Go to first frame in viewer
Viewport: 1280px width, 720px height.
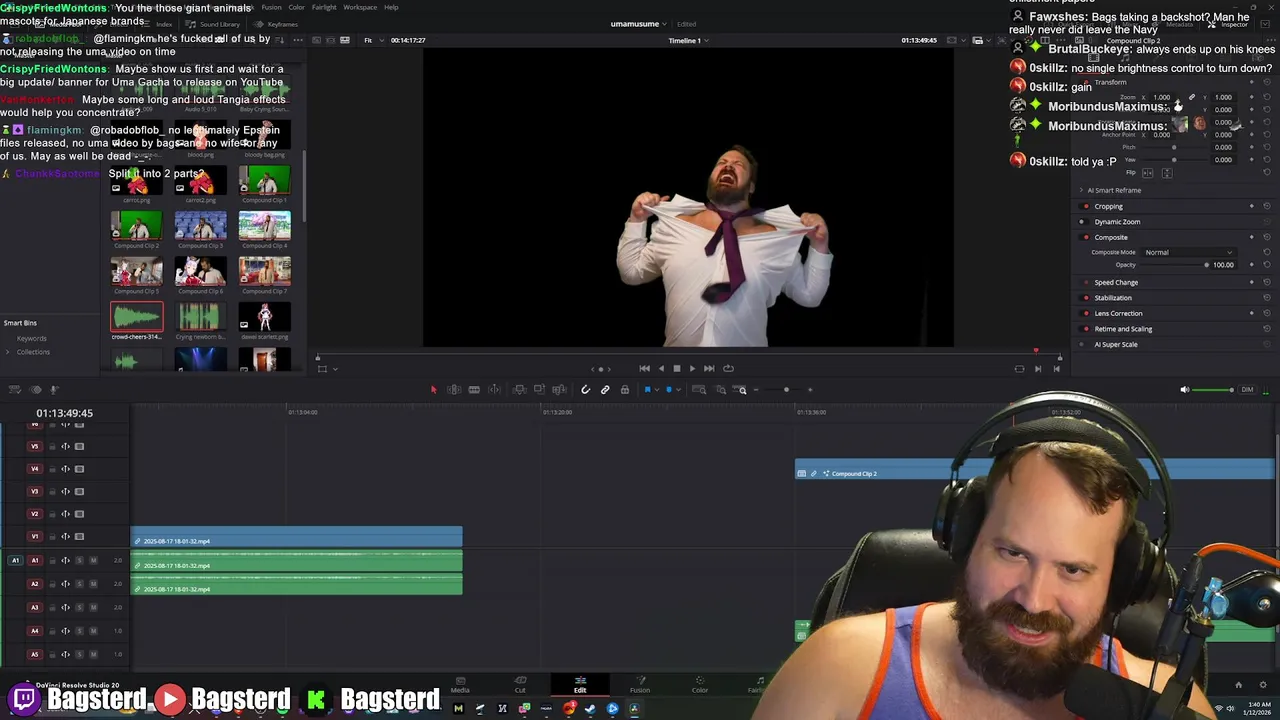pos(644,368)
